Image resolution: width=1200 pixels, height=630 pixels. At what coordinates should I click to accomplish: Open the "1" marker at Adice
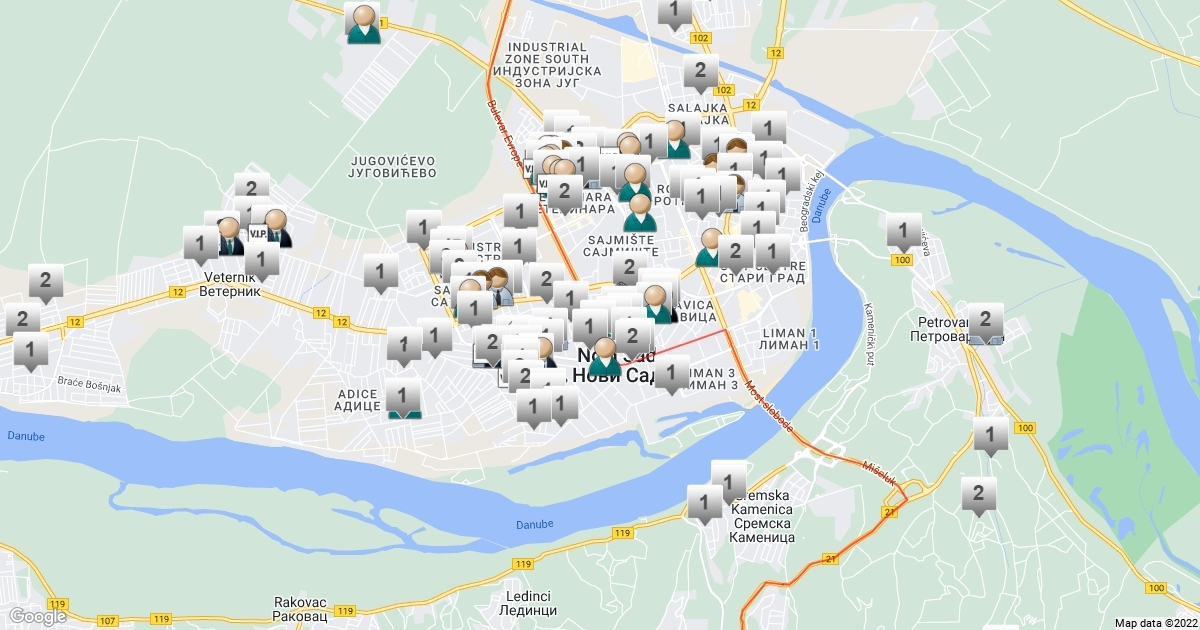pos(404,397)
